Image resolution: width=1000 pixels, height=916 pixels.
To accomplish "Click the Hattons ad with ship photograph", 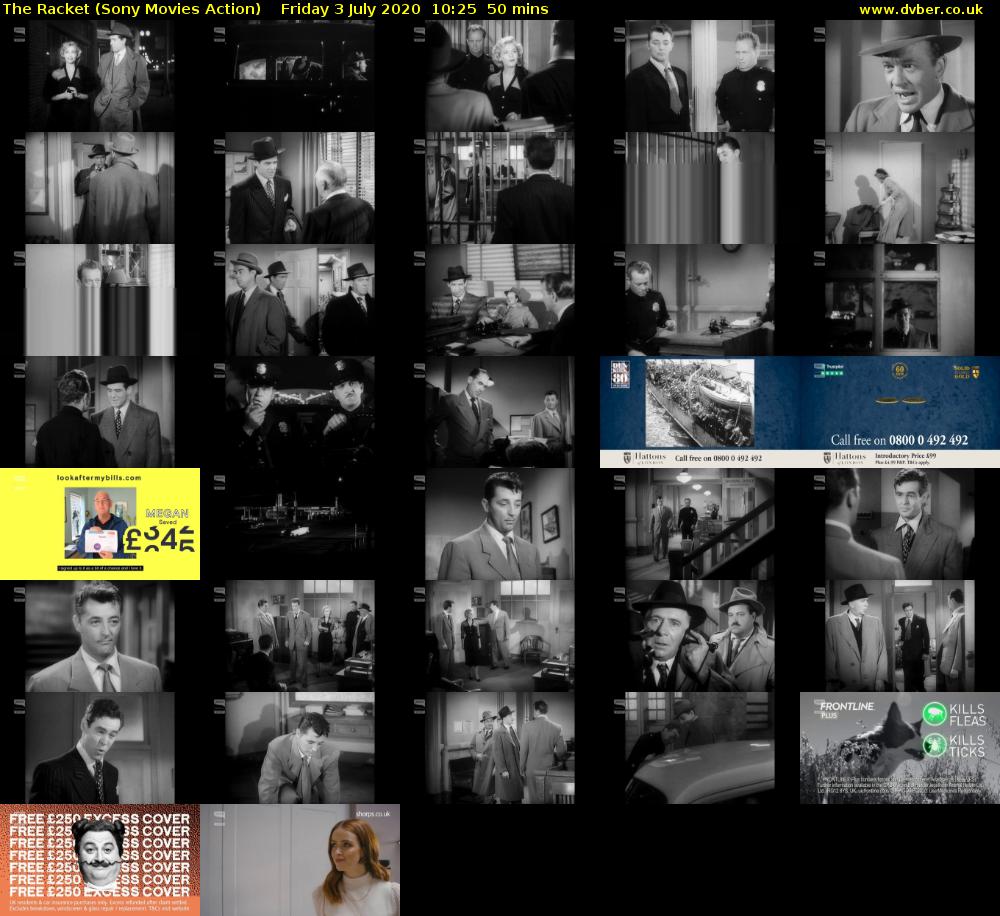I will click(700, 411).
